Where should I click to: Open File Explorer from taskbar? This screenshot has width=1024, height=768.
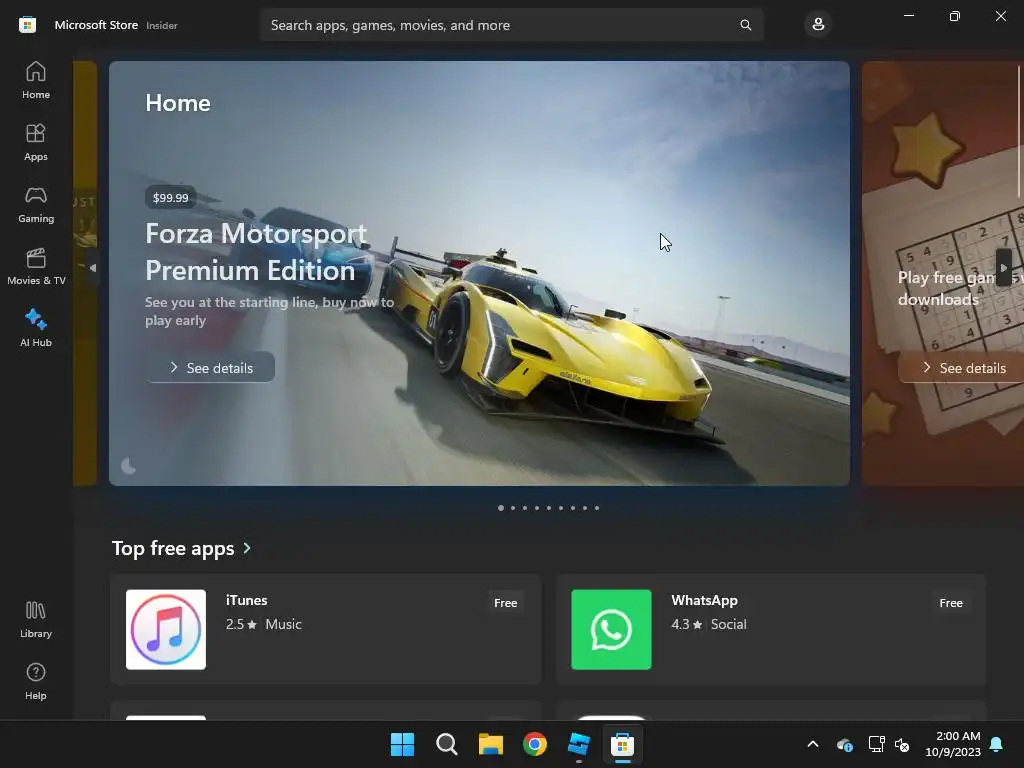(490, 744)
